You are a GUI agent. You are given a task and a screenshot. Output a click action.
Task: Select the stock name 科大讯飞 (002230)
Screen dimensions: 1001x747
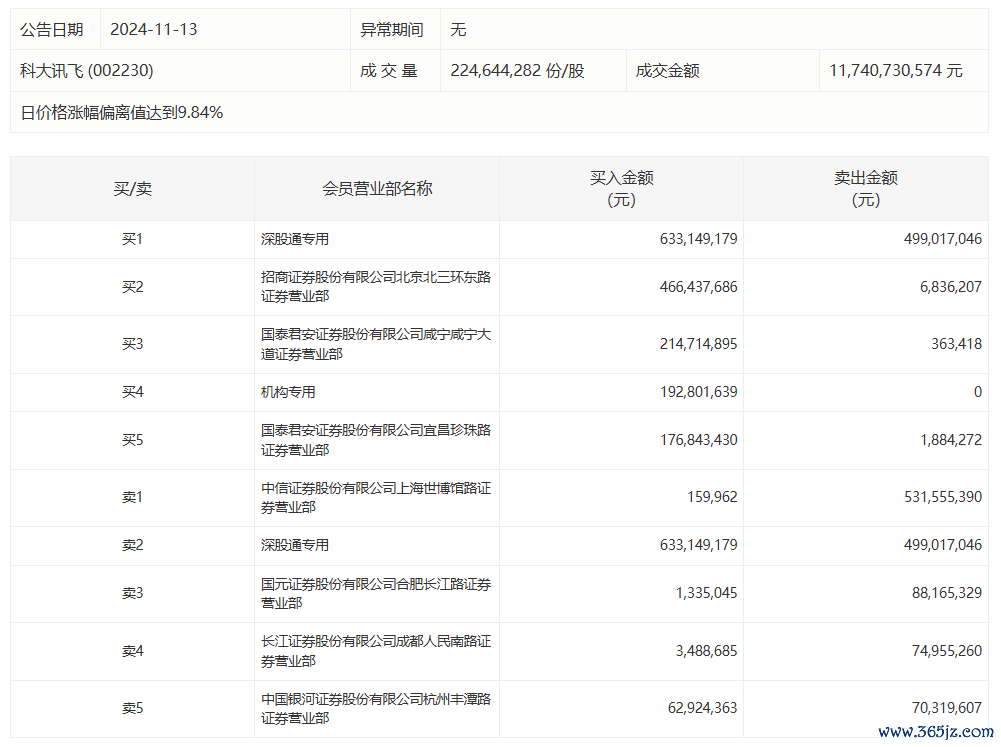tap(86, 70)
